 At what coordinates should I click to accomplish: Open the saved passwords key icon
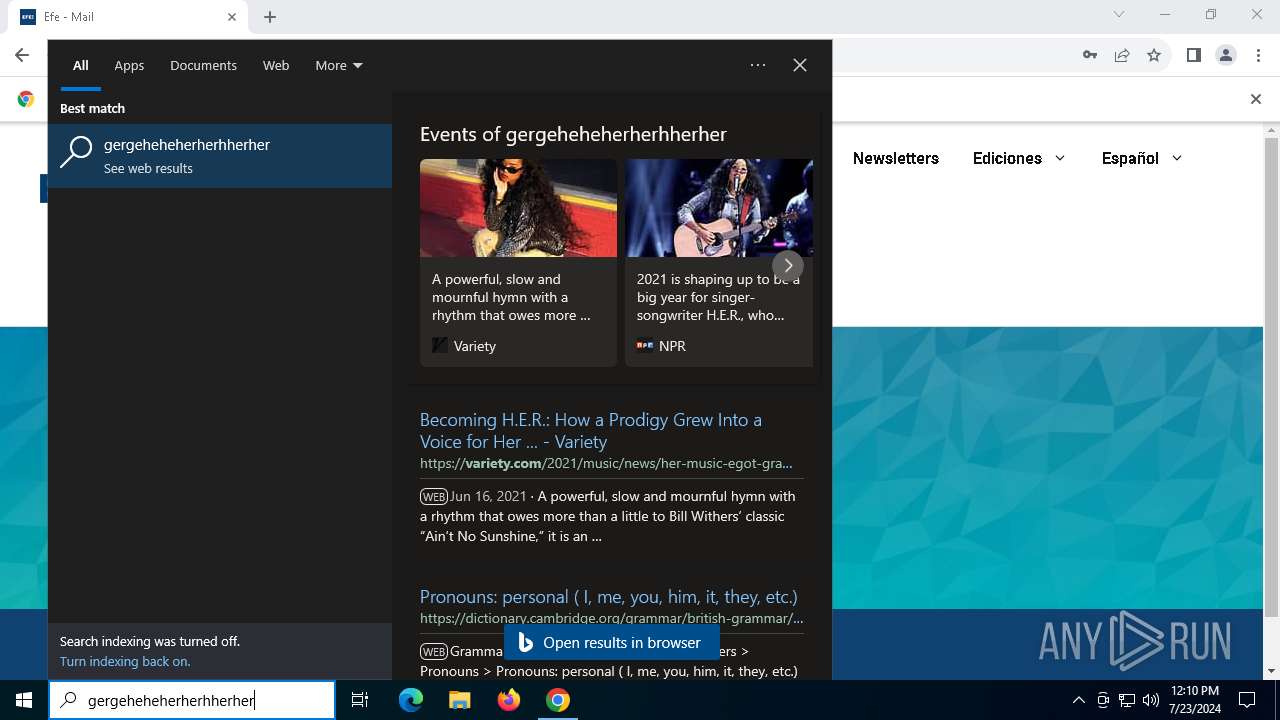point(1090,55)
